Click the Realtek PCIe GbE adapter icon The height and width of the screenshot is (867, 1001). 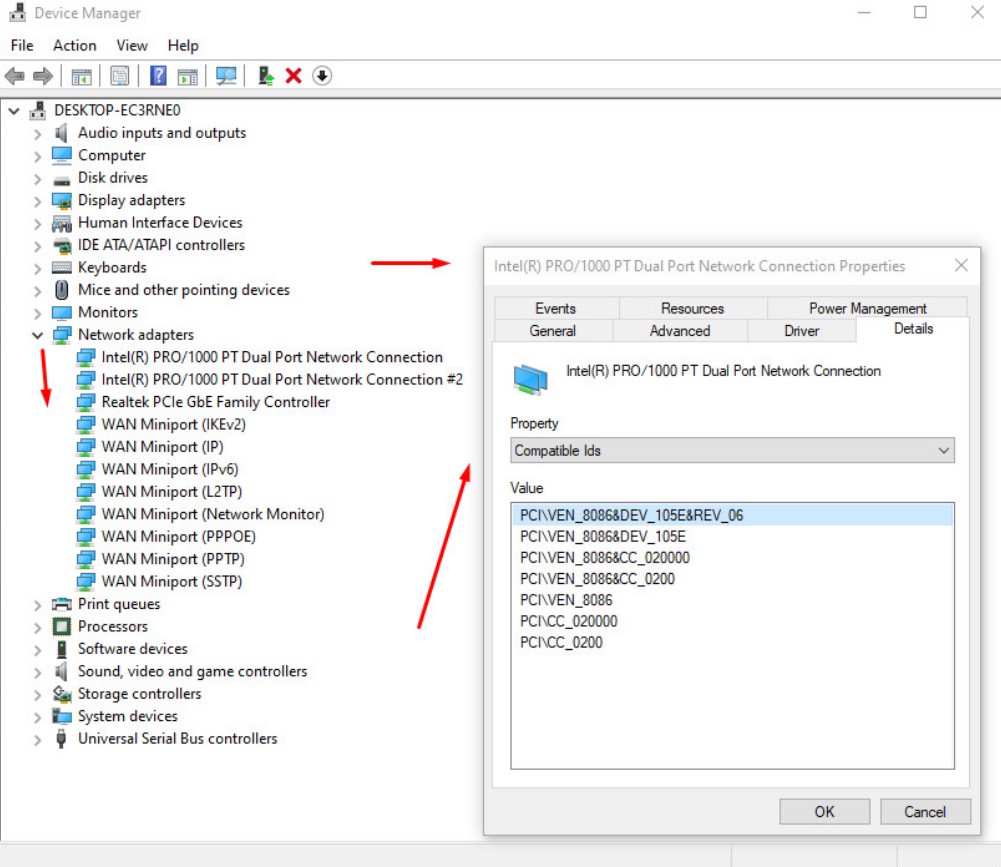(86, 402)
